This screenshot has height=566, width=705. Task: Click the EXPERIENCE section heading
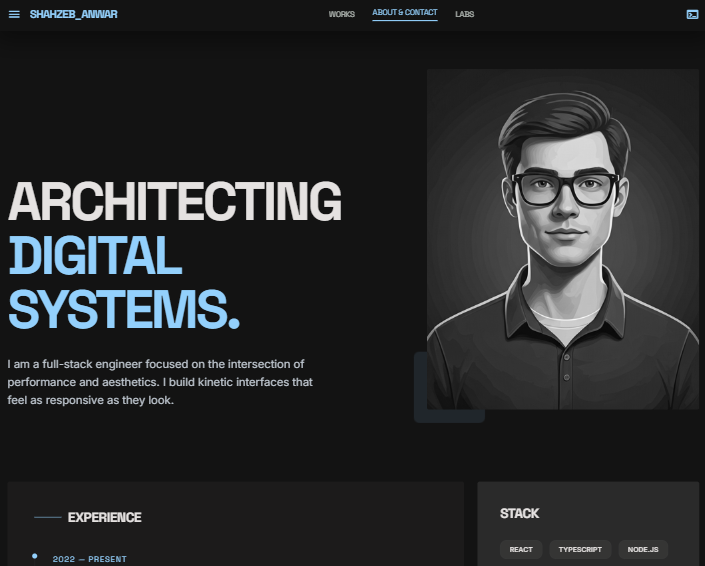coord(105,517)
